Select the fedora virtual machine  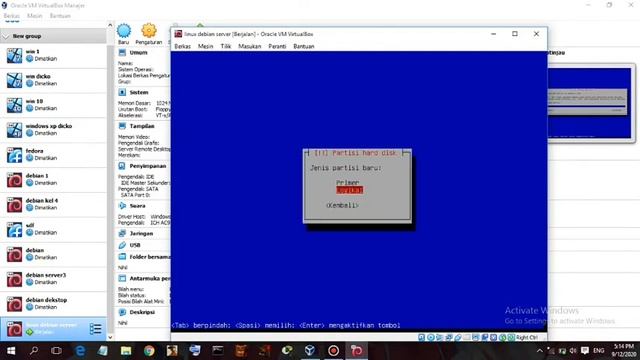pyautogui.click(x=53, y=155)
